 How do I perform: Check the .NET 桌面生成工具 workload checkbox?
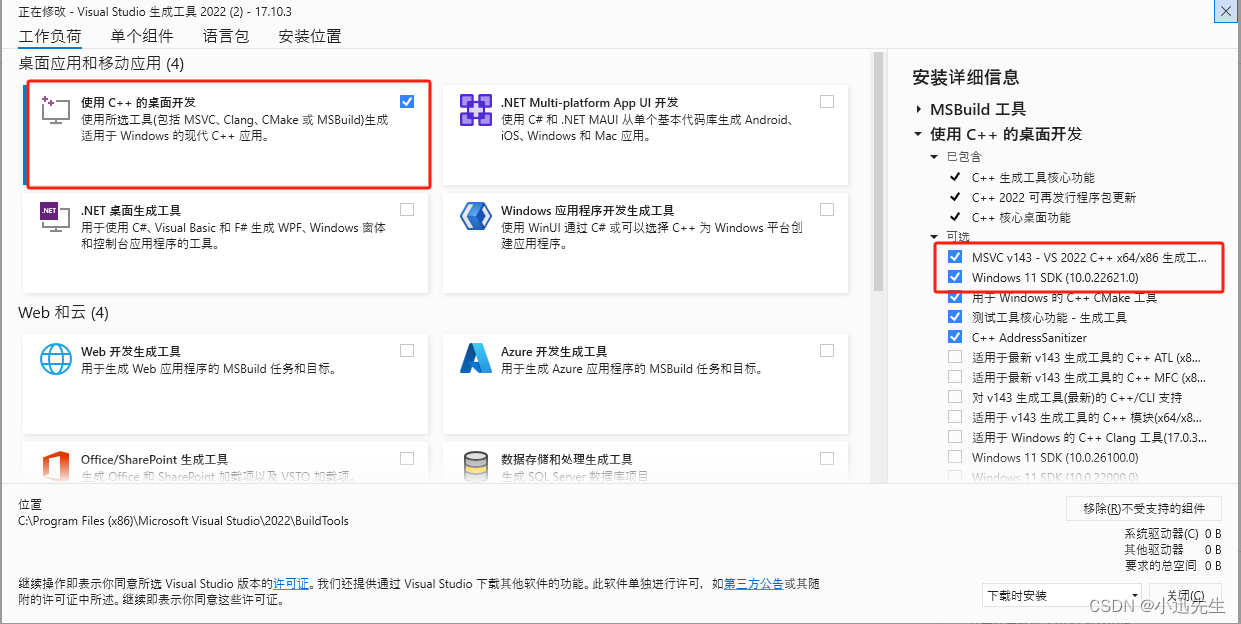(x=406, y=209)
